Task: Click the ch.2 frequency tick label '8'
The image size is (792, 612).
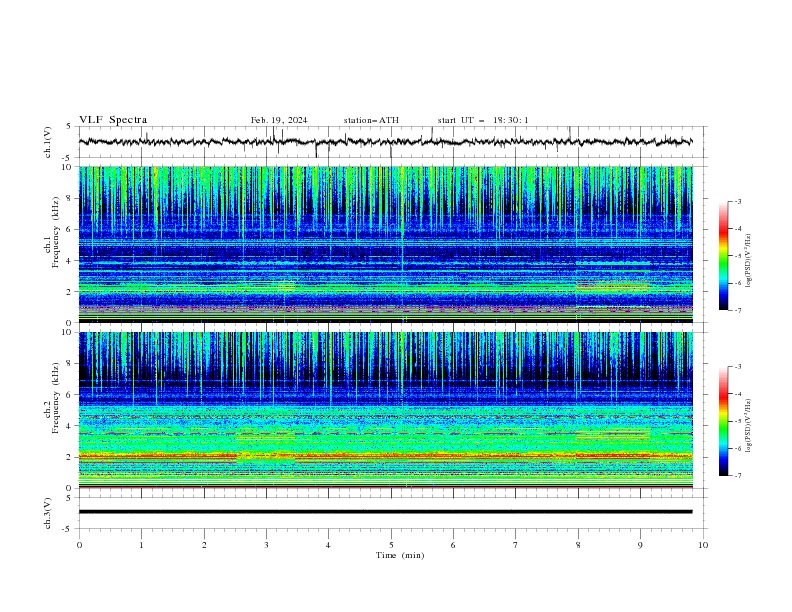Action: (71, 364)
